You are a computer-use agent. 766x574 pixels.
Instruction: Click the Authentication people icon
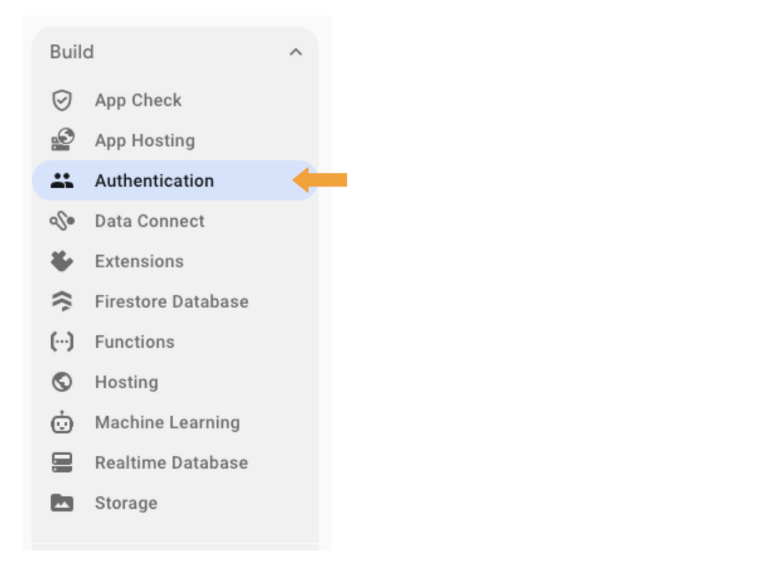pos(62,181)
